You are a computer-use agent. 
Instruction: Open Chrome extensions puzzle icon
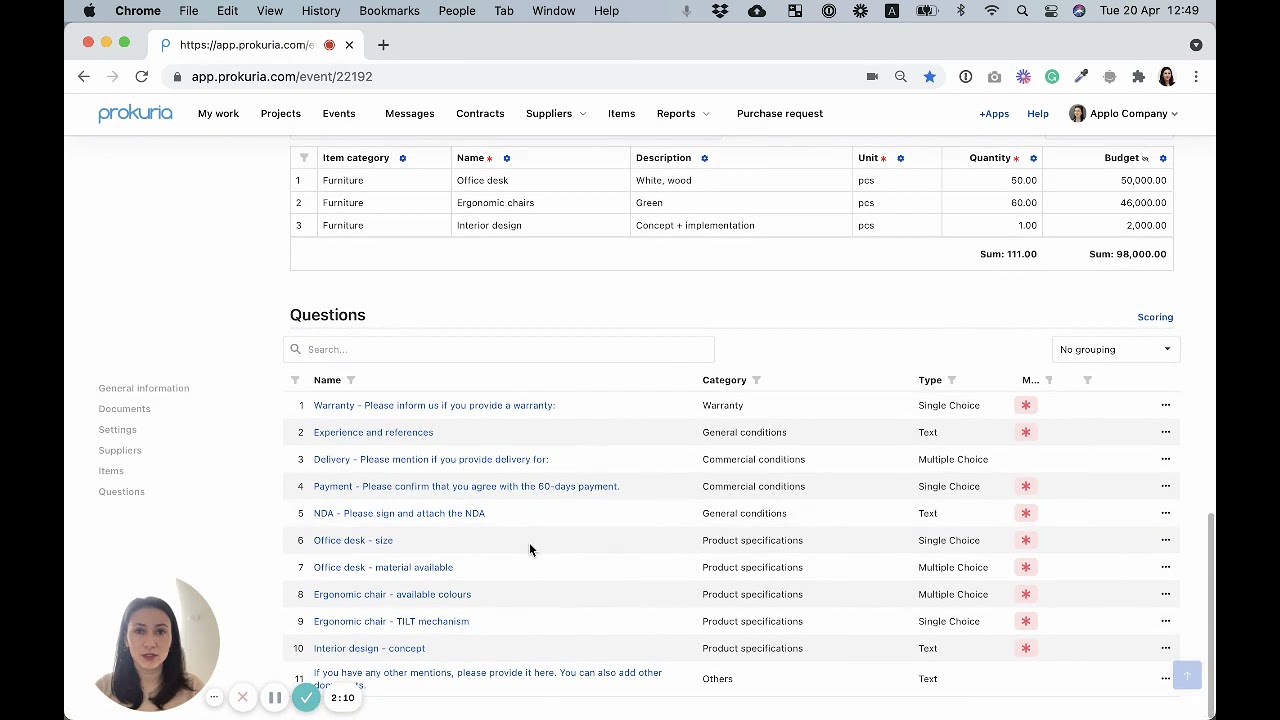pos(1138,76)
